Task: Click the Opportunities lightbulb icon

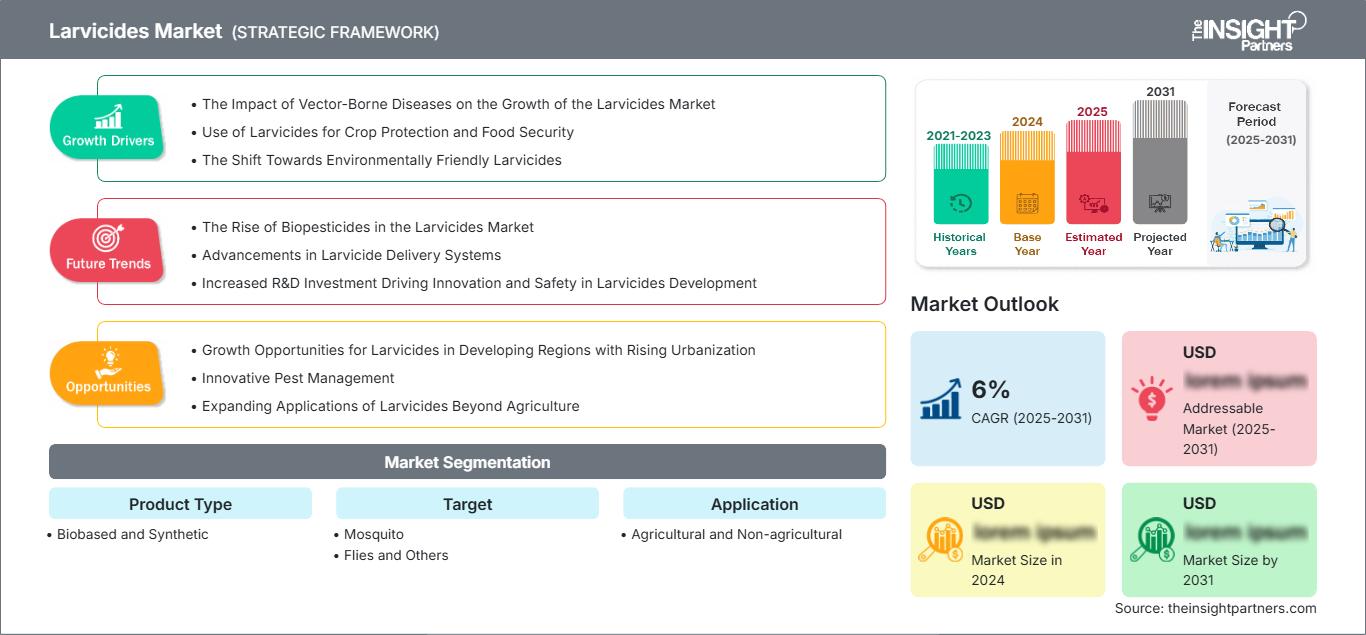Action: coord(108,361)
